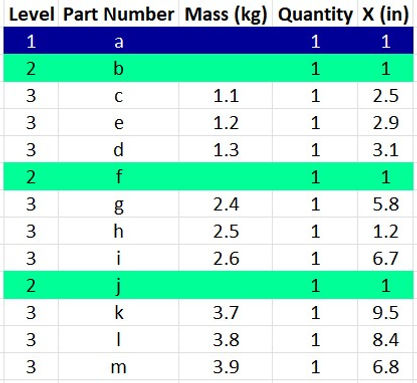
Task: Select the Part Number header cell
Action: tap(118, 14)
